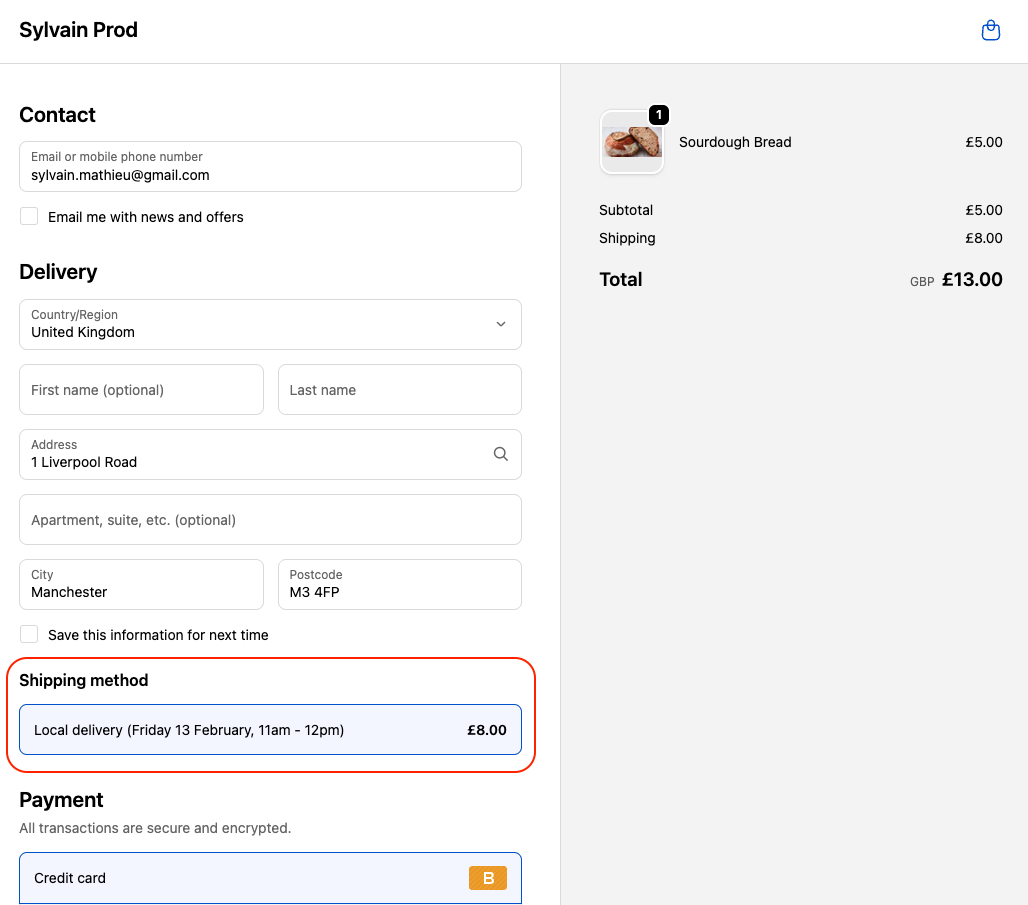Click the Sylvain Prod store title
The height and width of the screenshot is (905, 1028).
point(78,30)
